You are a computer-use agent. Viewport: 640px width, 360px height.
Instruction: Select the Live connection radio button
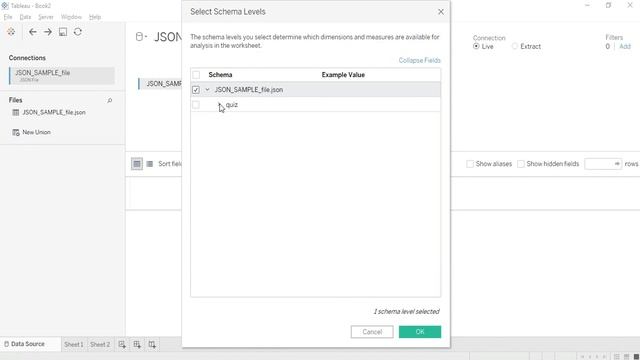click(476, 46)
